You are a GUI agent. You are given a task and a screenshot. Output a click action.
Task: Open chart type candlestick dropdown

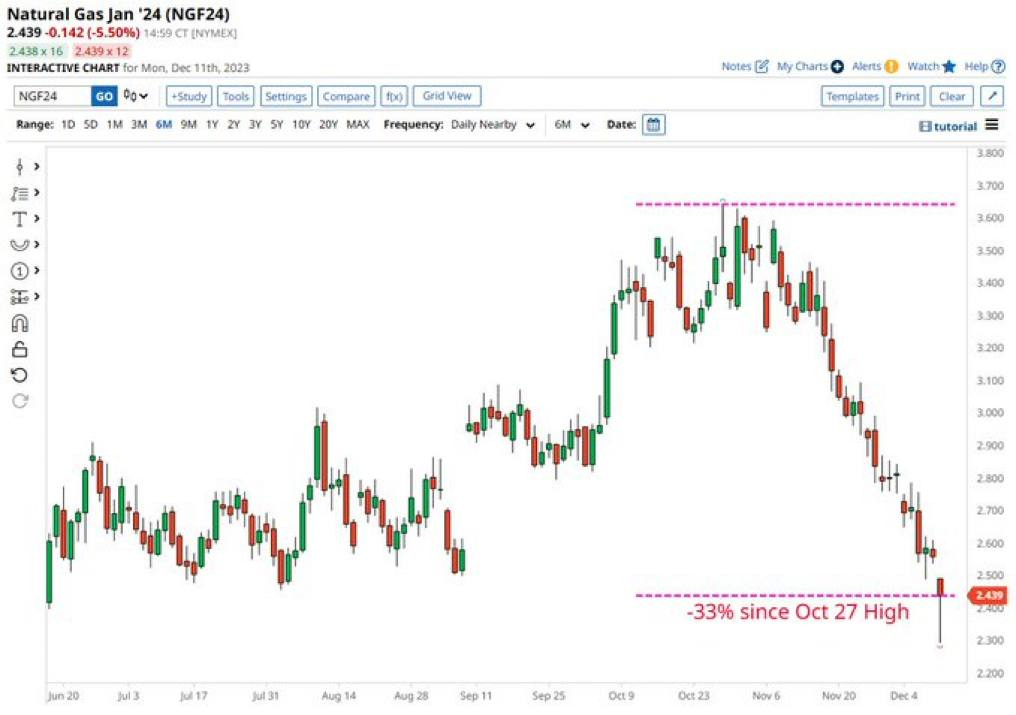135,96
